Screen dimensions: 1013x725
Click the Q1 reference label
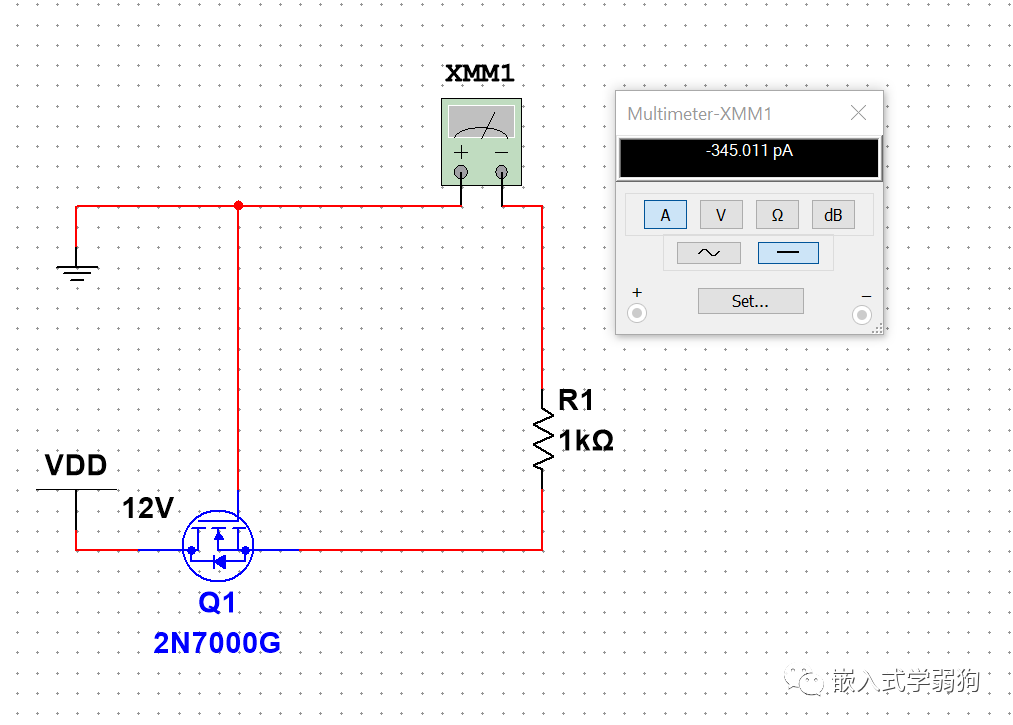(x=217, y=602)
